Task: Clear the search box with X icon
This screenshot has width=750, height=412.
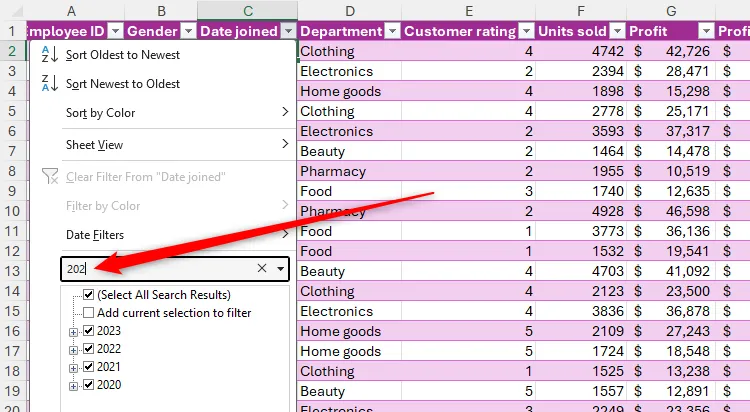Action: (262, 268)
